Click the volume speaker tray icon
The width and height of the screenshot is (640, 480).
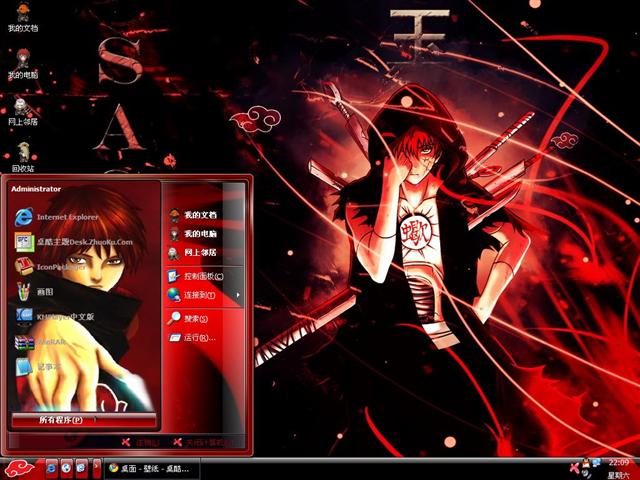click(587, 474)
